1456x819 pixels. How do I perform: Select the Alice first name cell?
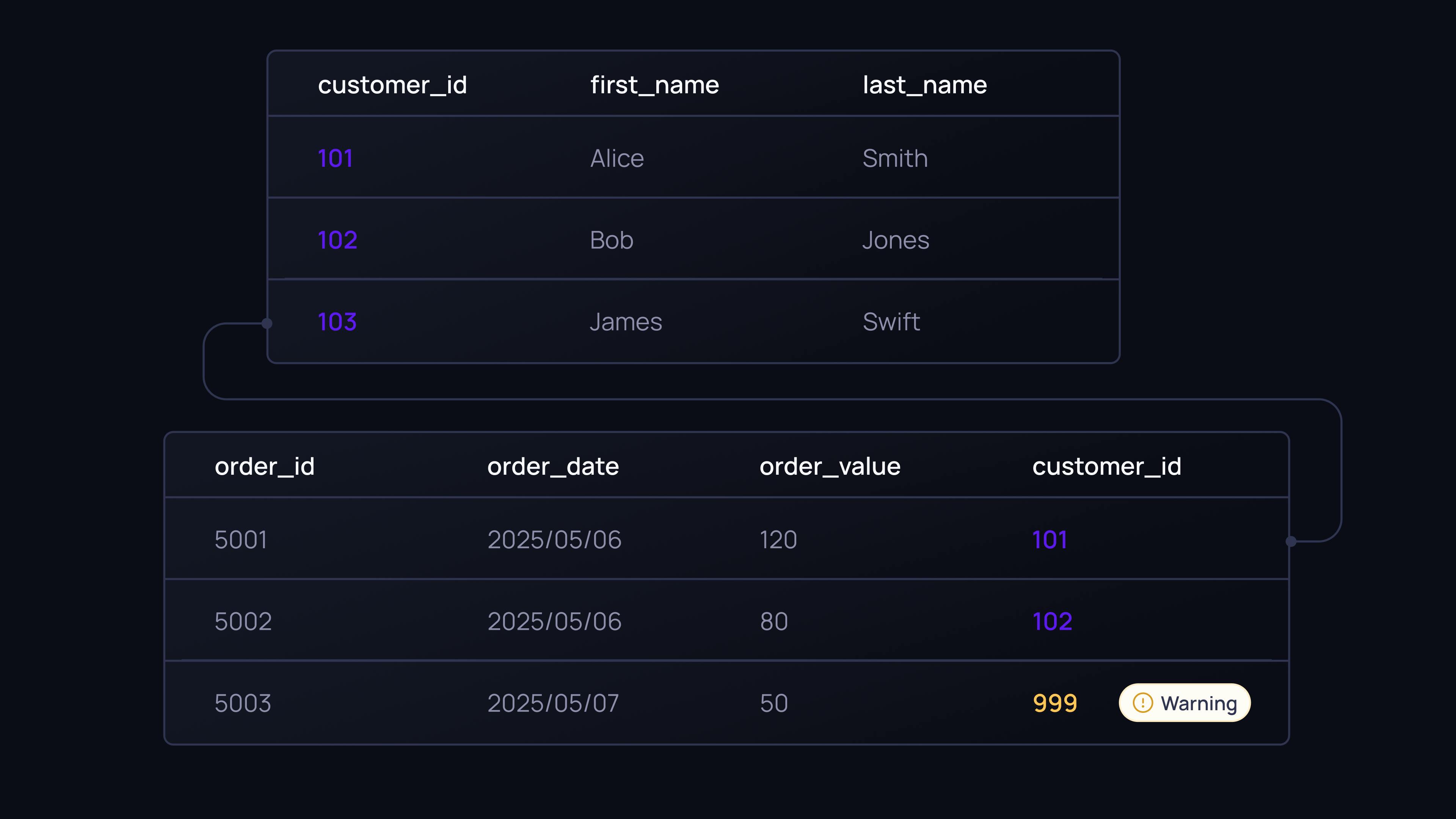click(617, 158)
